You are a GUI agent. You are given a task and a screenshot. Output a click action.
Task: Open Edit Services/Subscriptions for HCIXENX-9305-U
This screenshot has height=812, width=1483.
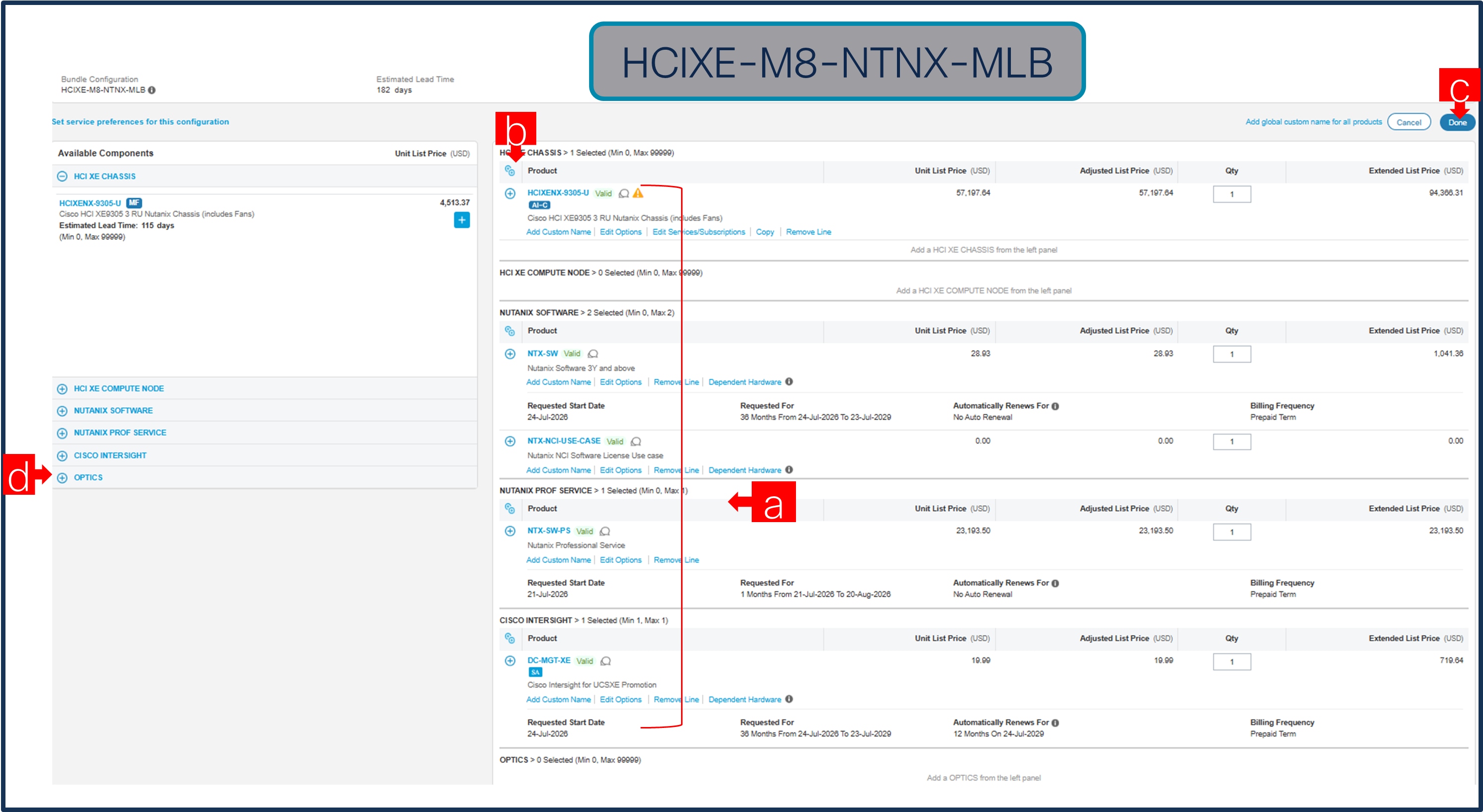pyautogui.click(x=698, y=232)
